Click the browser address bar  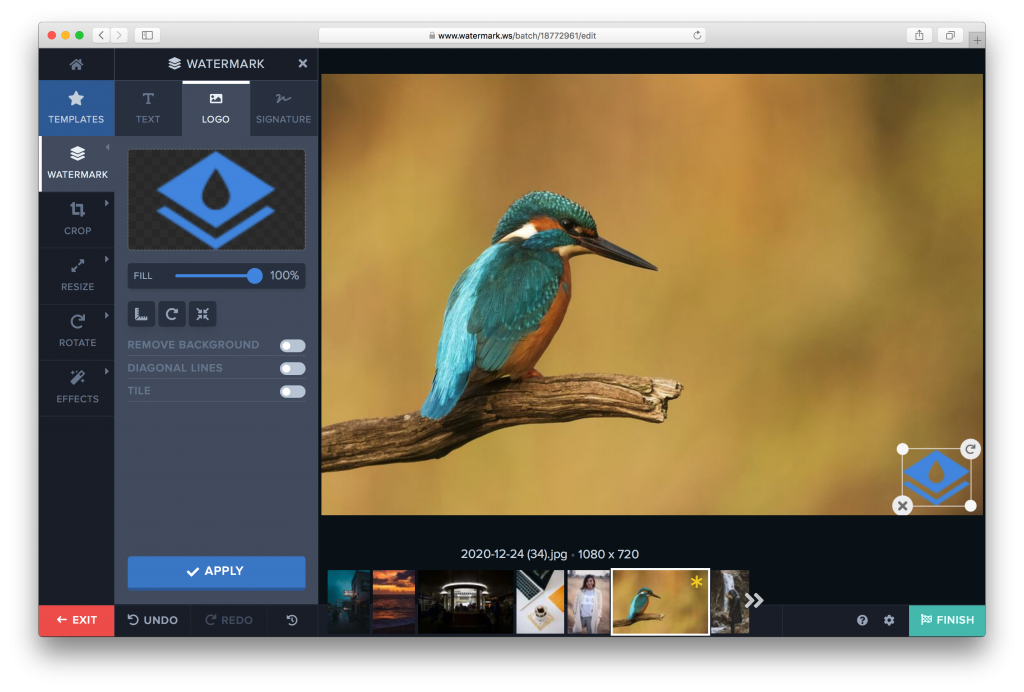pos(512,35)
